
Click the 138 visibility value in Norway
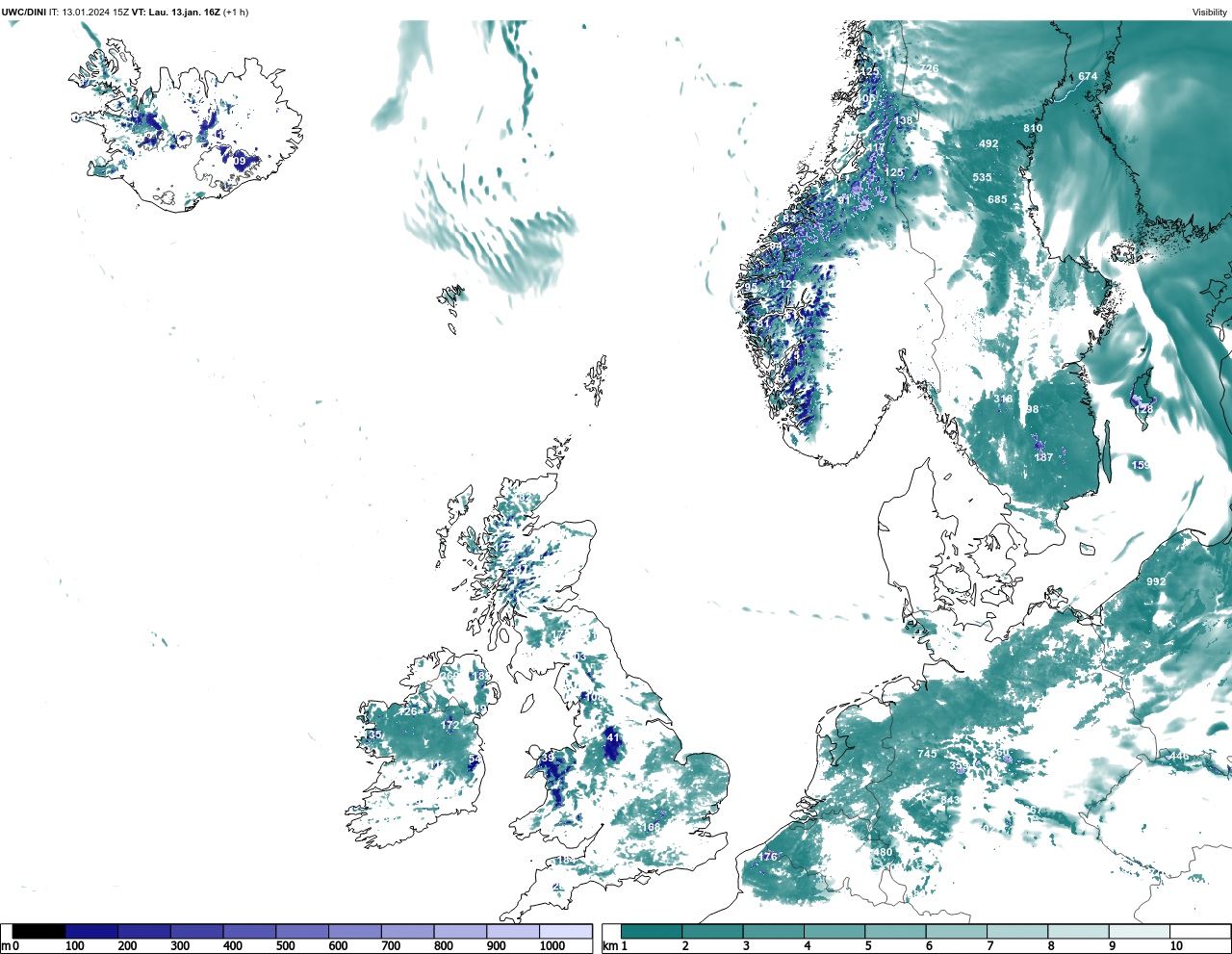904,120
